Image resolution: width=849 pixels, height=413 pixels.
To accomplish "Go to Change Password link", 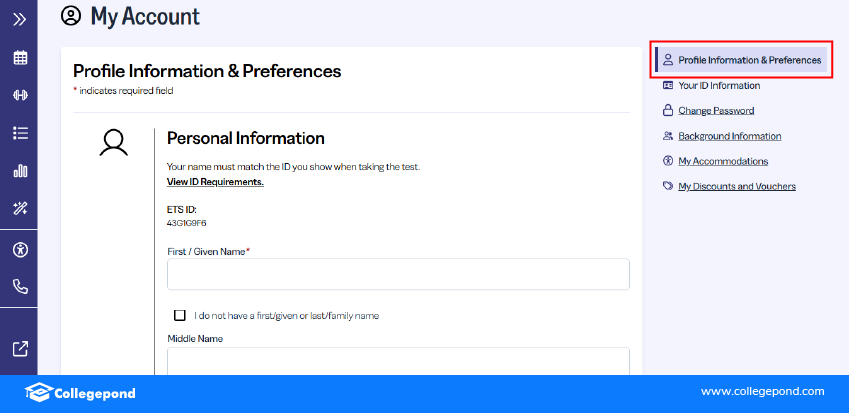I will [x=716, y=111].
